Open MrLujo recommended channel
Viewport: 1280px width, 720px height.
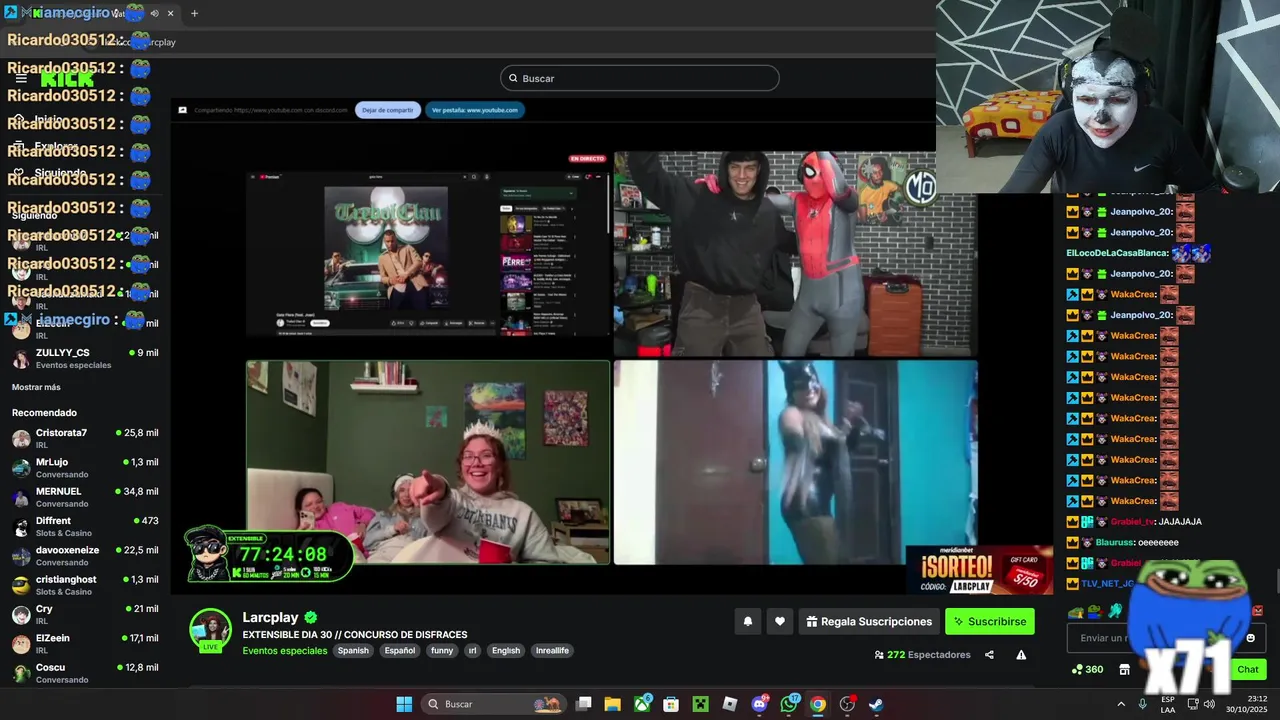pos(85,468)
